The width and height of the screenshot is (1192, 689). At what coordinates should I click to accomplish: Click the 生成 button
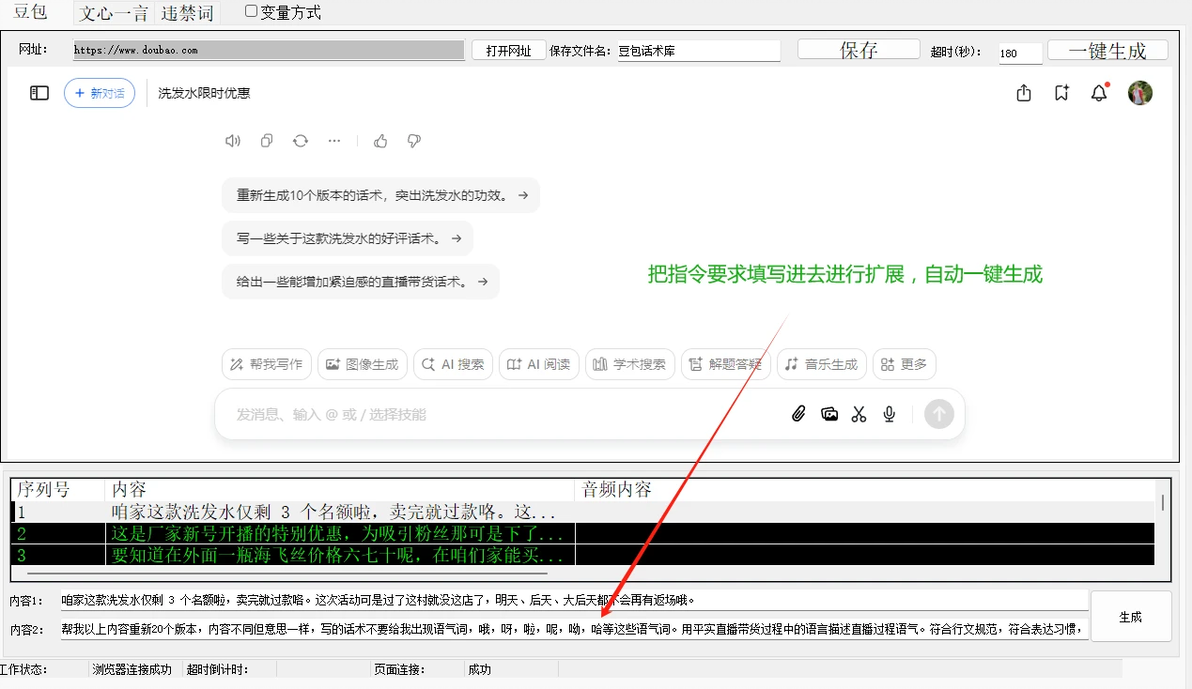(1130, 617)
